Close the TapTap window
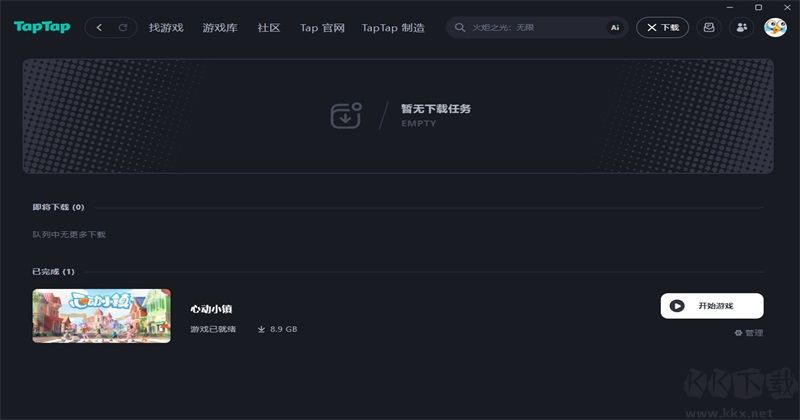Viewport: 800px width, 420px height. click(x=787, y=7)
